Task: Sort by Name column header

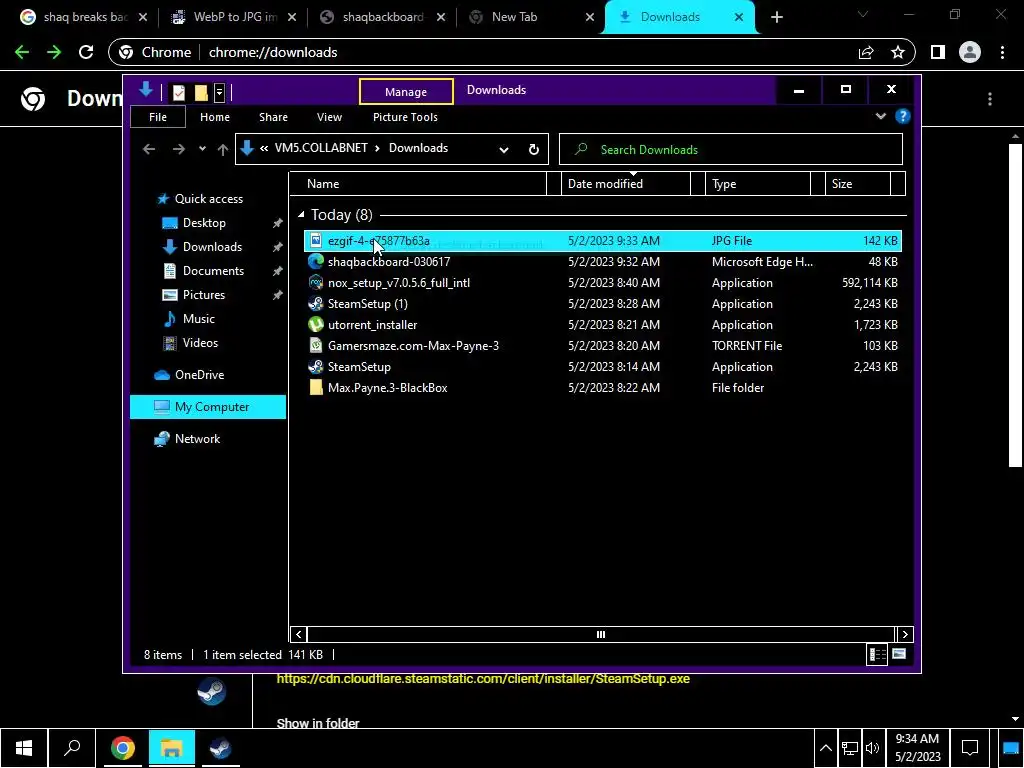Action: (x=418, y=184)
